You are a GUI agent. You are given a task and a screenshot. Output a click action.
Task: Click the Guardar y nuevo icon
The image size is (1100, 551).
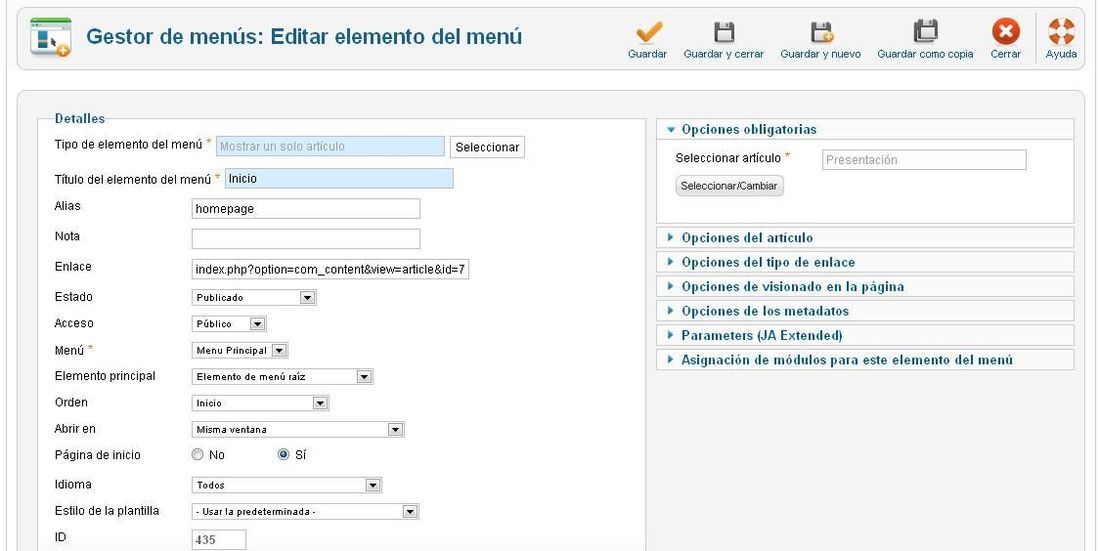(x=821, y=32)
